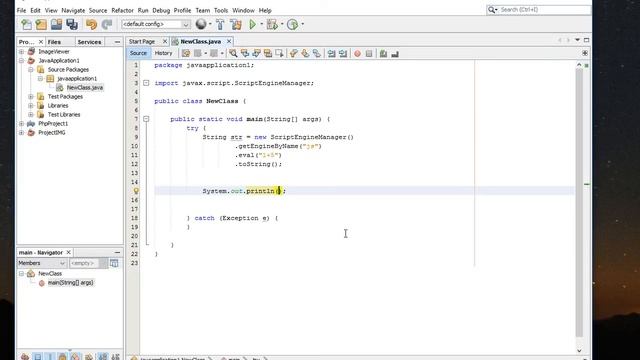Expand the Test Packages node
This screenshot has width=640, height=360.
31,97
